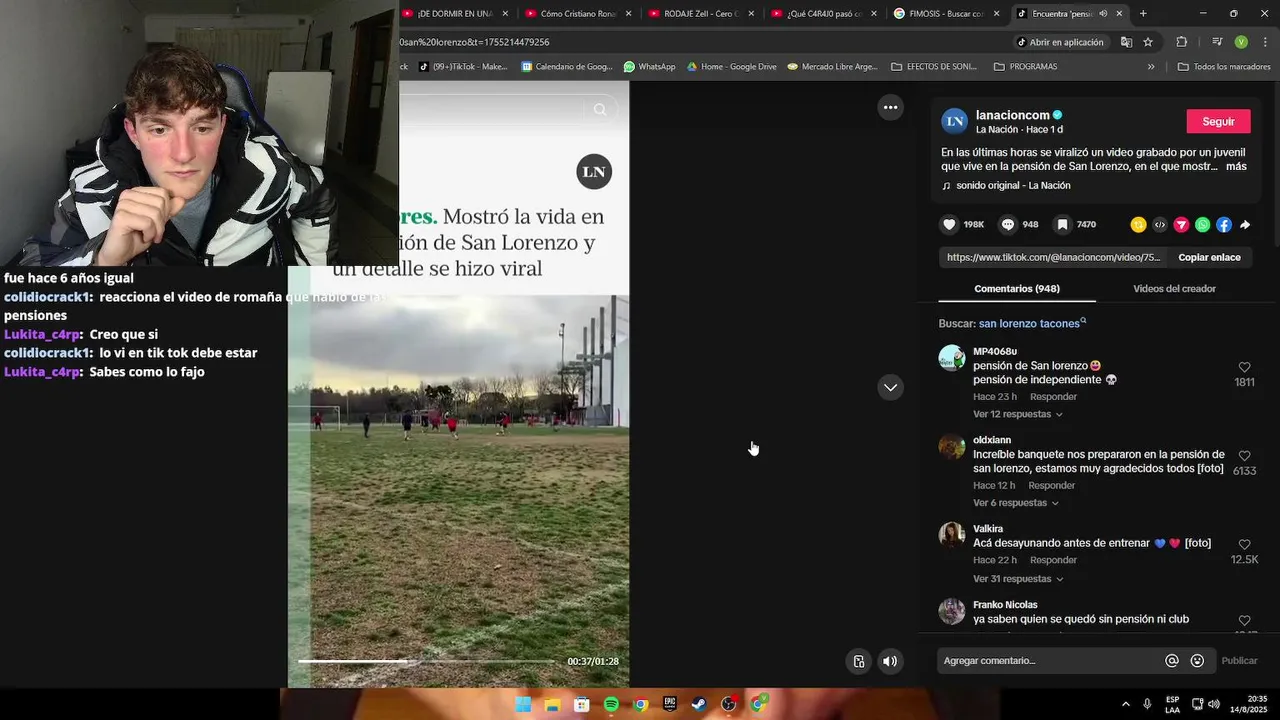Open a new browser tab with plus button
Screen dimensions: 1280x720
[1143, 14]
